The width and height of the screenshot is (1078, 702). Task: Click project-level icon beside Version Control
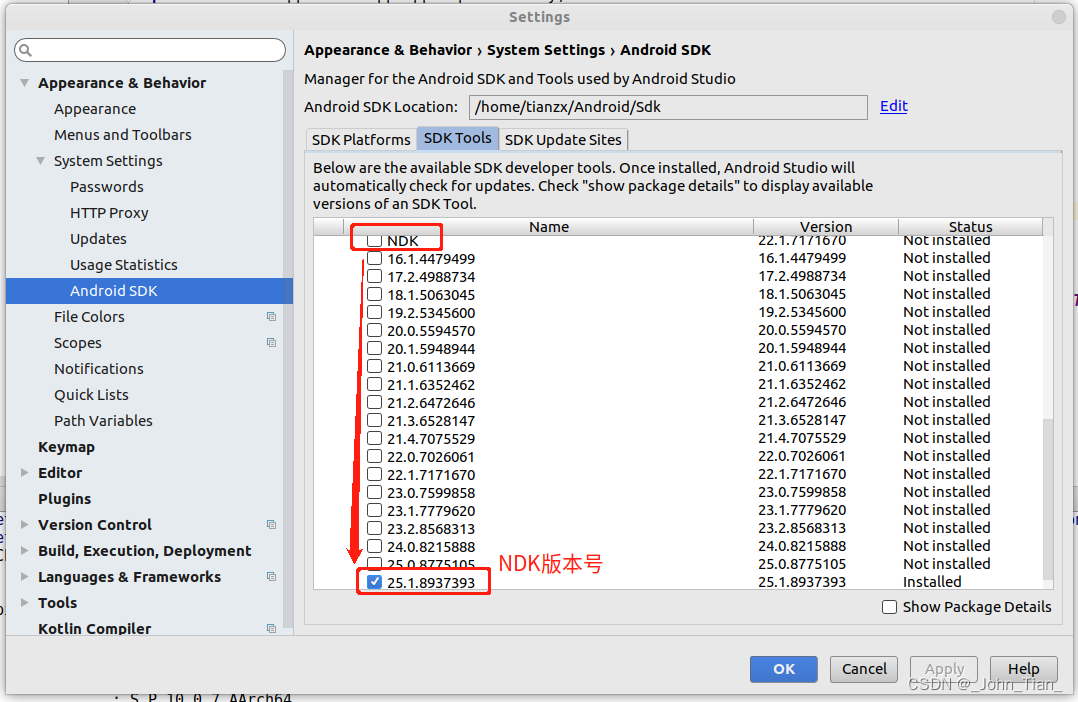pyautogui.click(x=272, y=525)
